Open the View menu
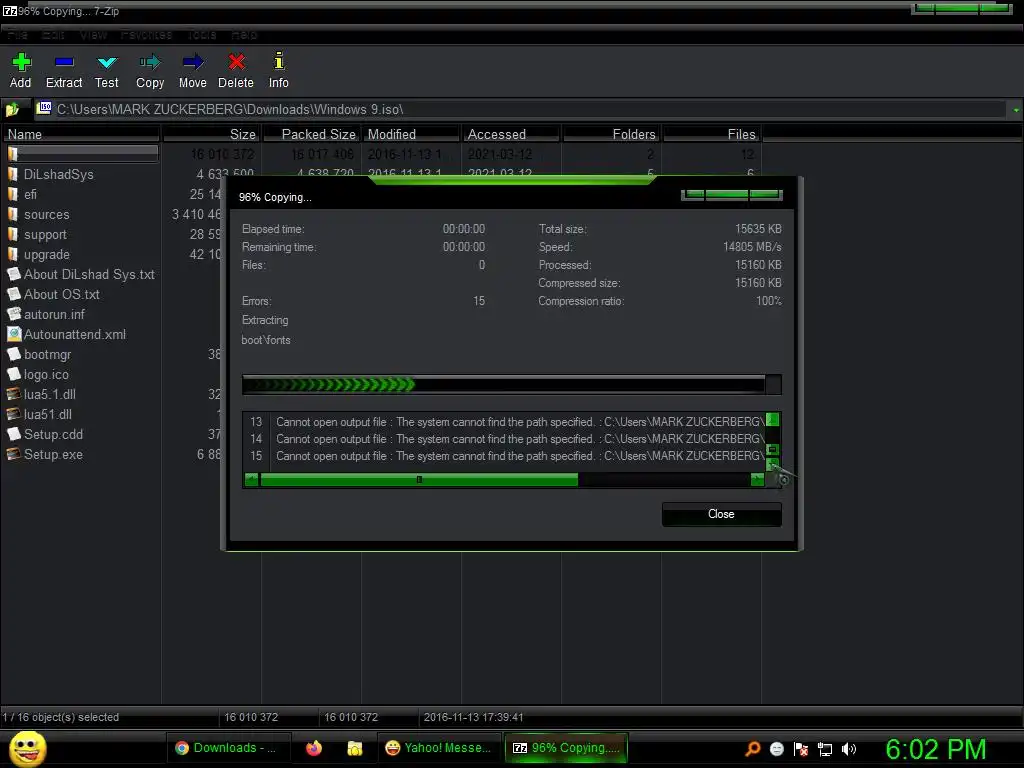 pos(93,35)
